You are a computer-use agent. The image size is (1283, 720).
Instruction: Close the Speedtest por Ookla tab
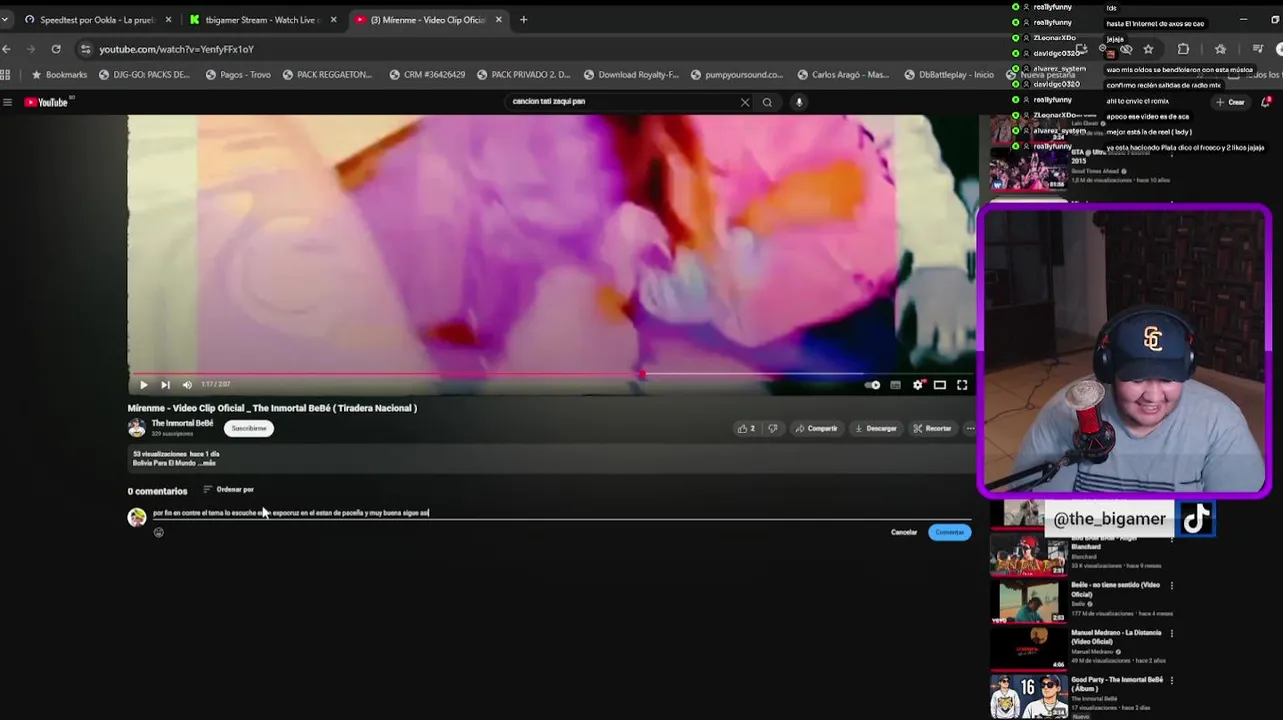click(168, 20)
